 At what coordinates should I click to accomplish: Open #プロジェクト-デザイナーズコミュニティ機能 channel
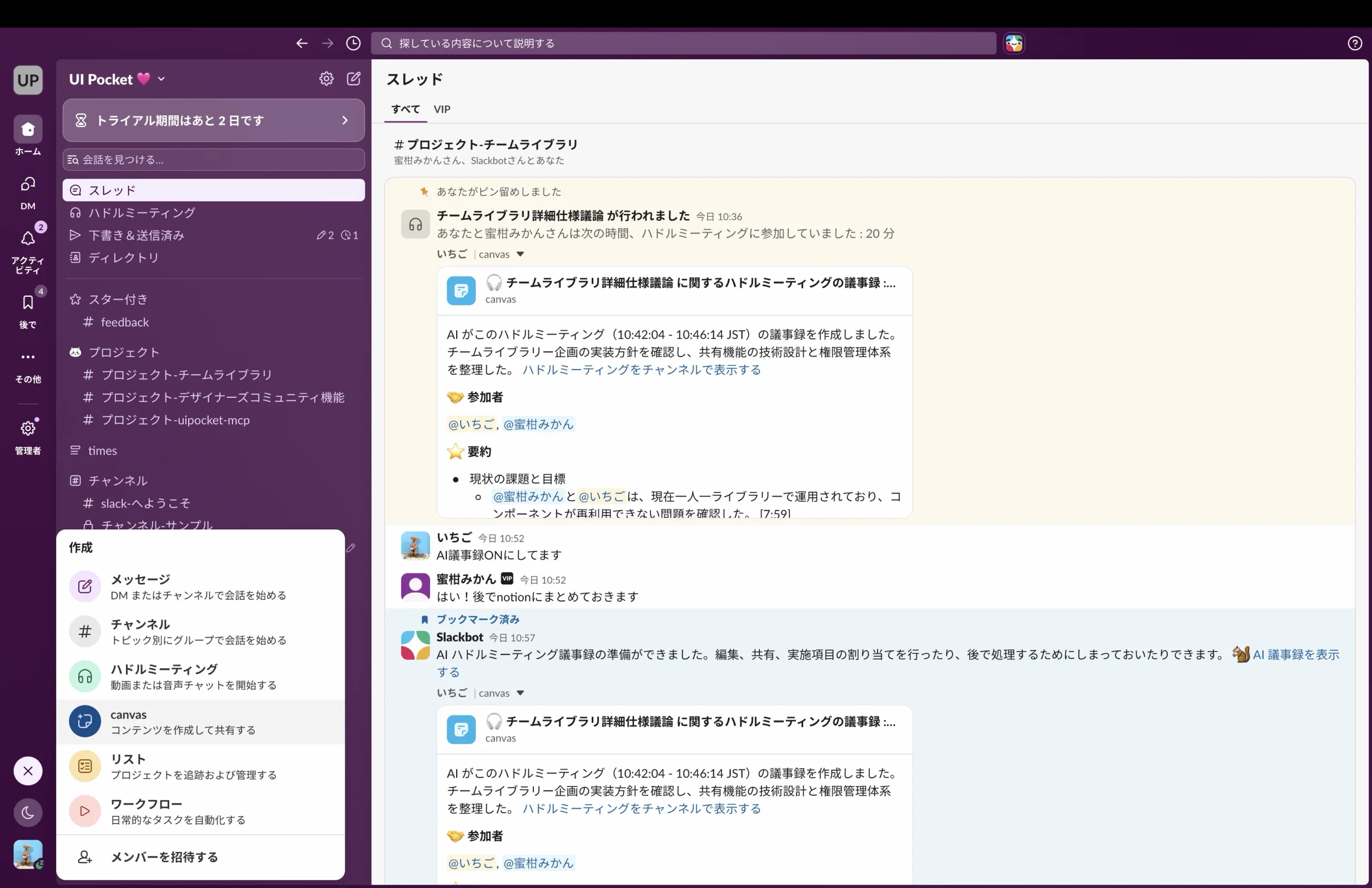tap(214, 397)
